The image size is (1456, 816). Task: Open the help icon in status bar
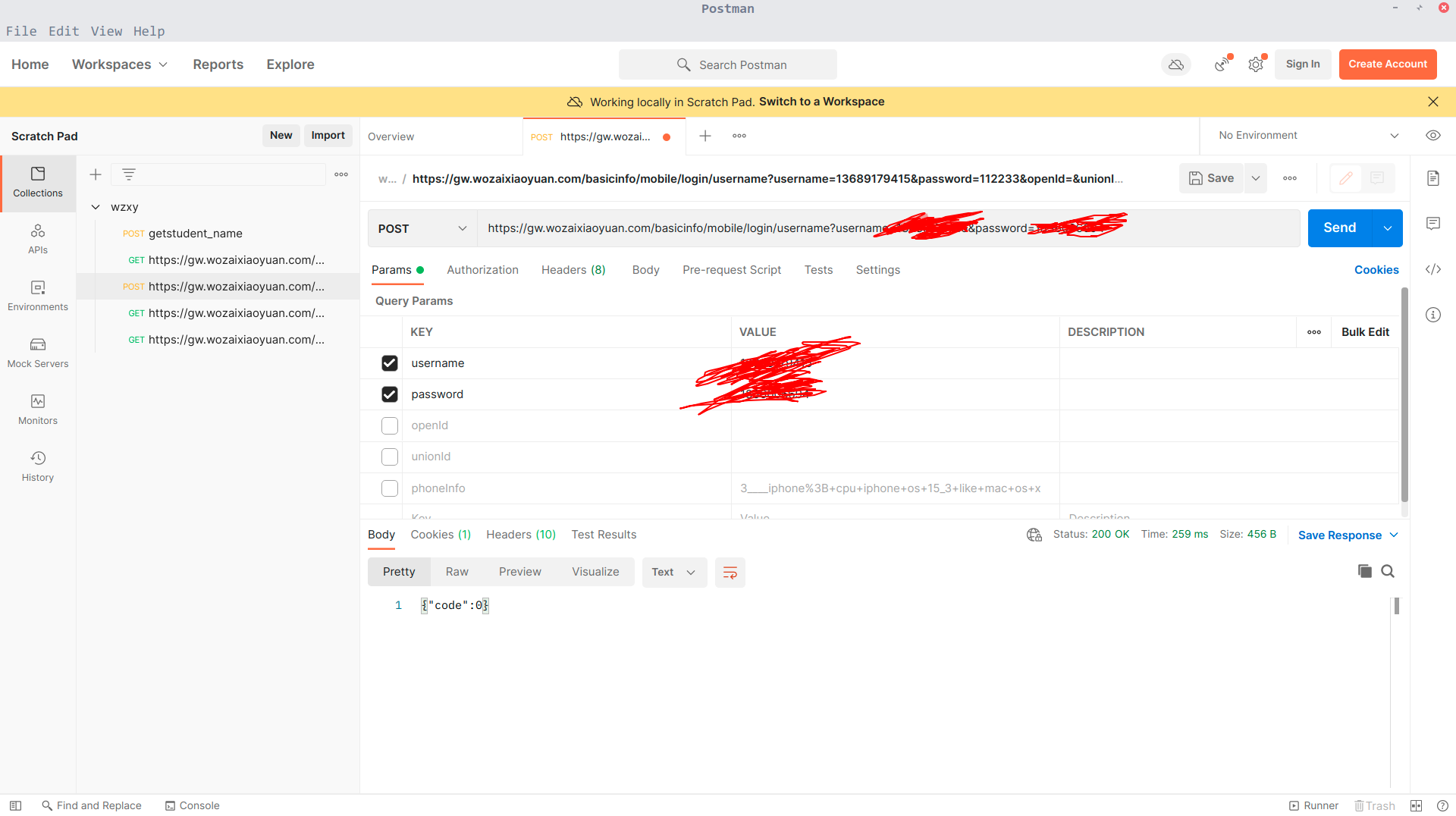coord(1442,805)
